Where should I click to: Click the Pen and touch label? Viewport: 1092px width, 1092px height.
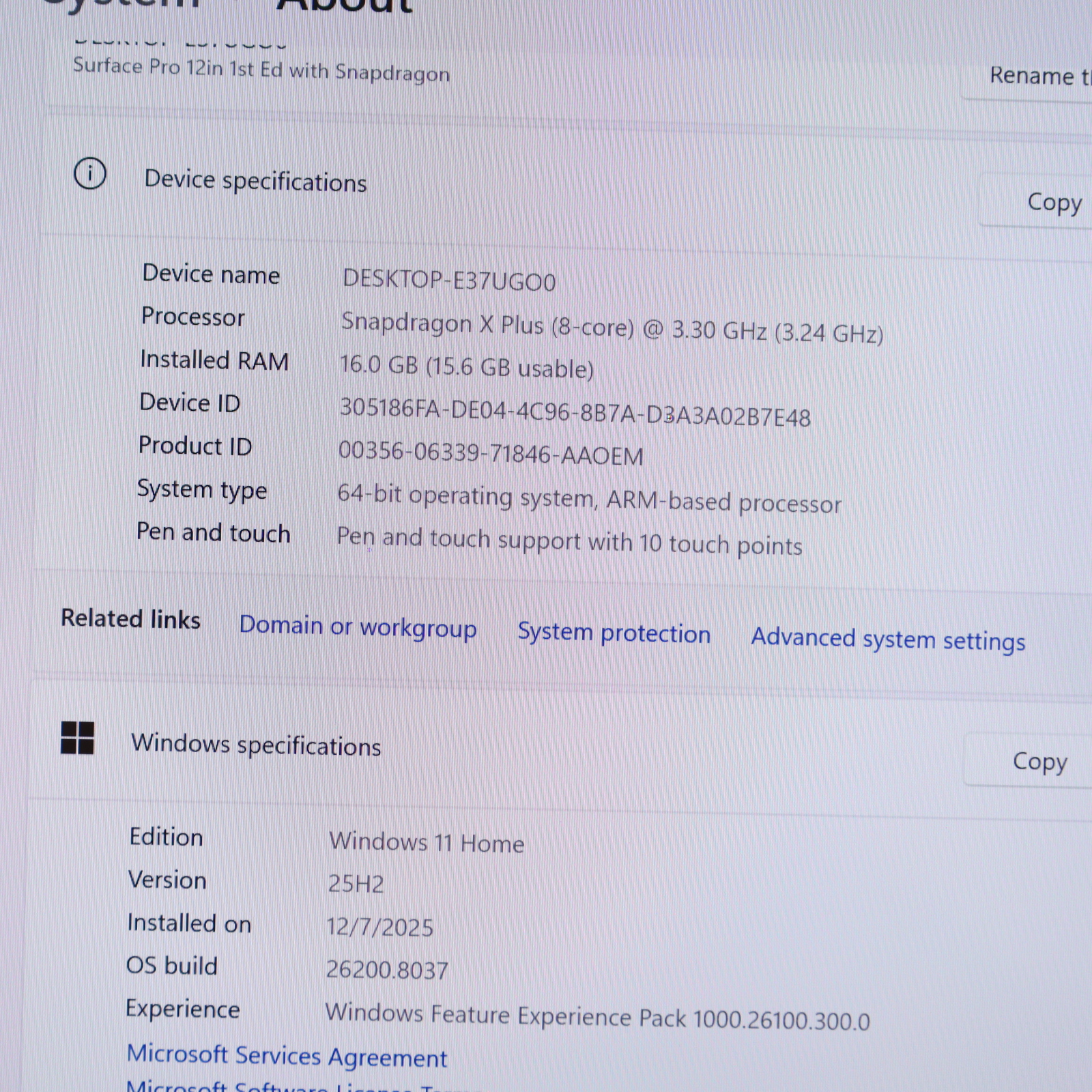click(213, 532)
